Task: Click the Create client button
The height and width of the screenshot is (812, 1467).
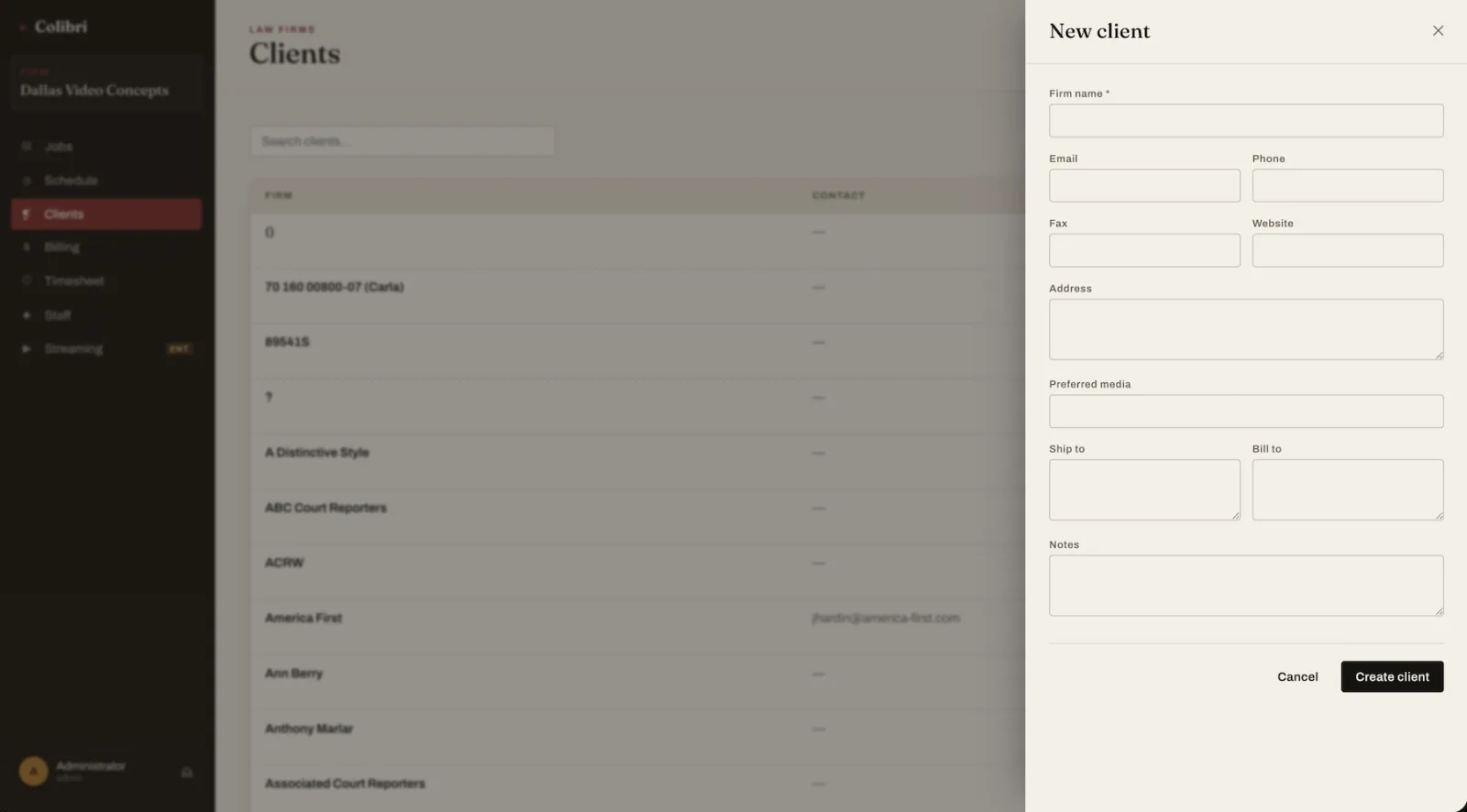Action: (1392, 676)
